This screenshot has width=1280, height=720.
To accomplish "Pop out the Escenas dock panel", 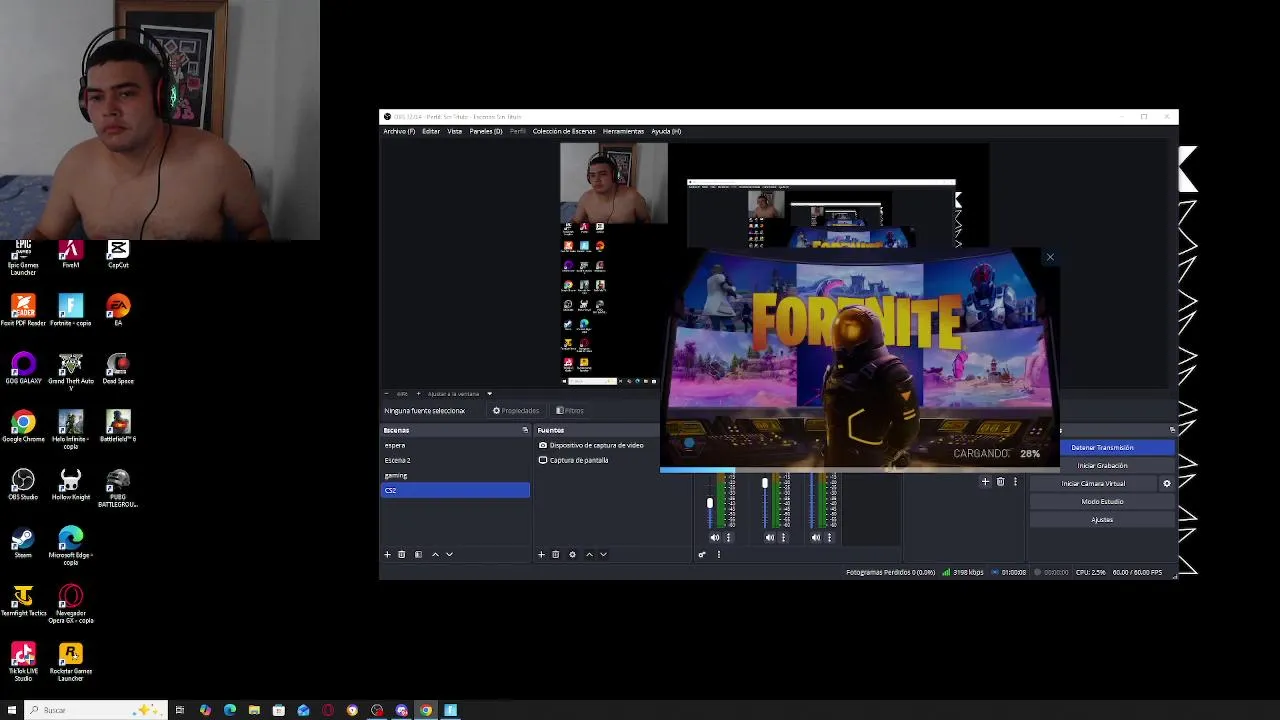I will [x=525, y=430].
